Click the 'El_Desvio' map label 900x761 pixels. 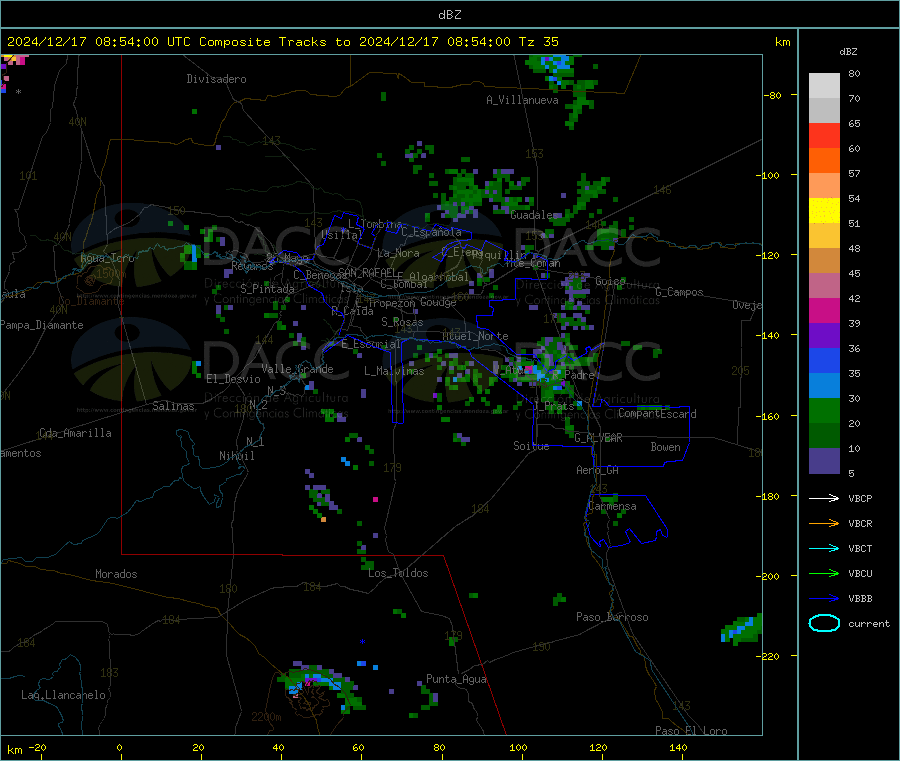(x=233, y=379)
